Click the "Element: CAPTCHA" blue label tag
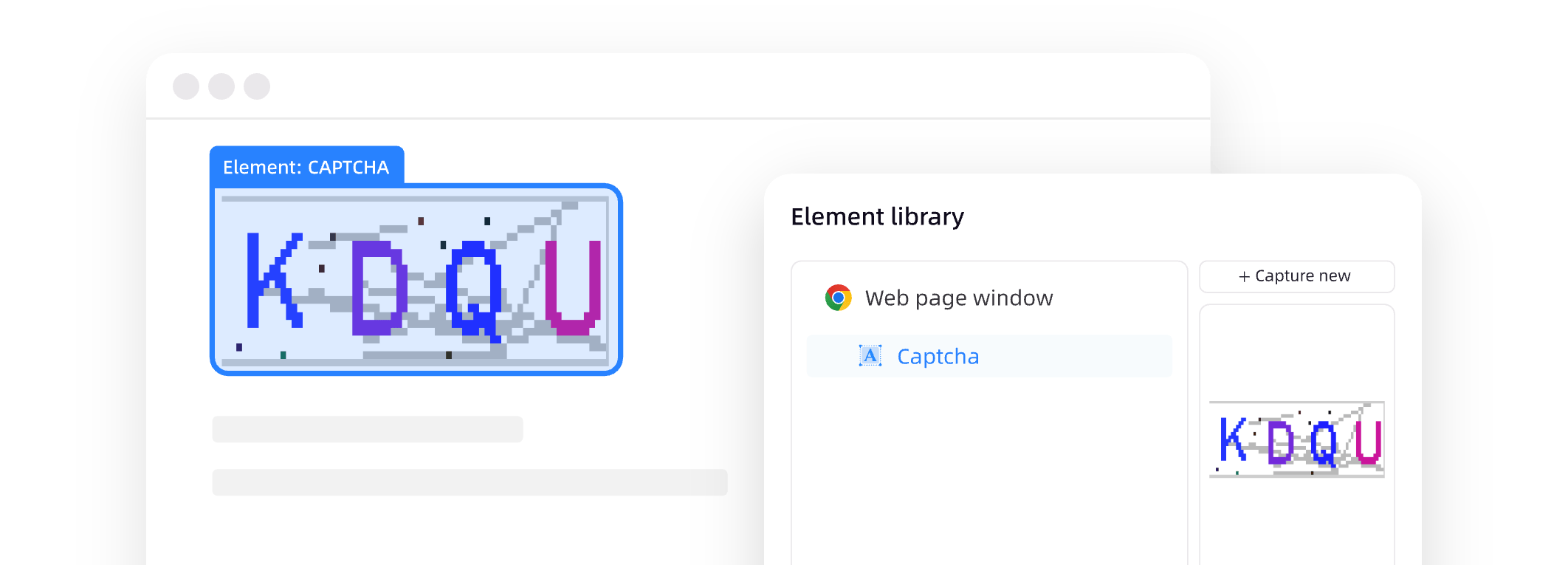The width and height of the screenshot is (1568, 565). pyautogui.click(x=306, y=167)
